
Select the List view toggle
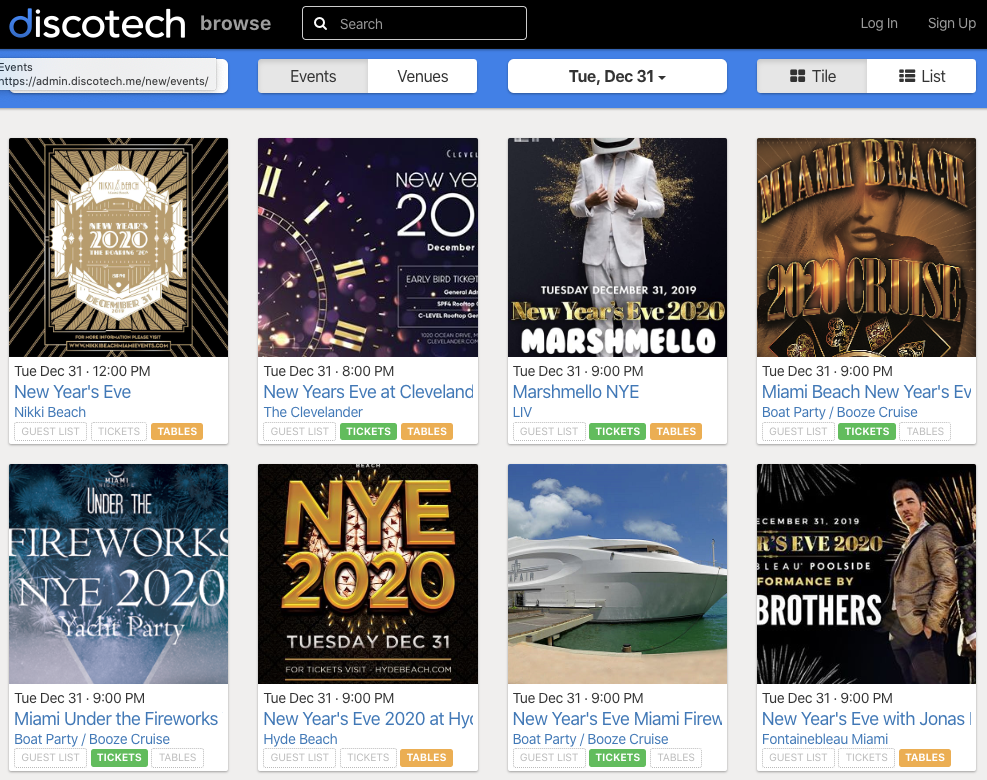click(x=922, y=76)
